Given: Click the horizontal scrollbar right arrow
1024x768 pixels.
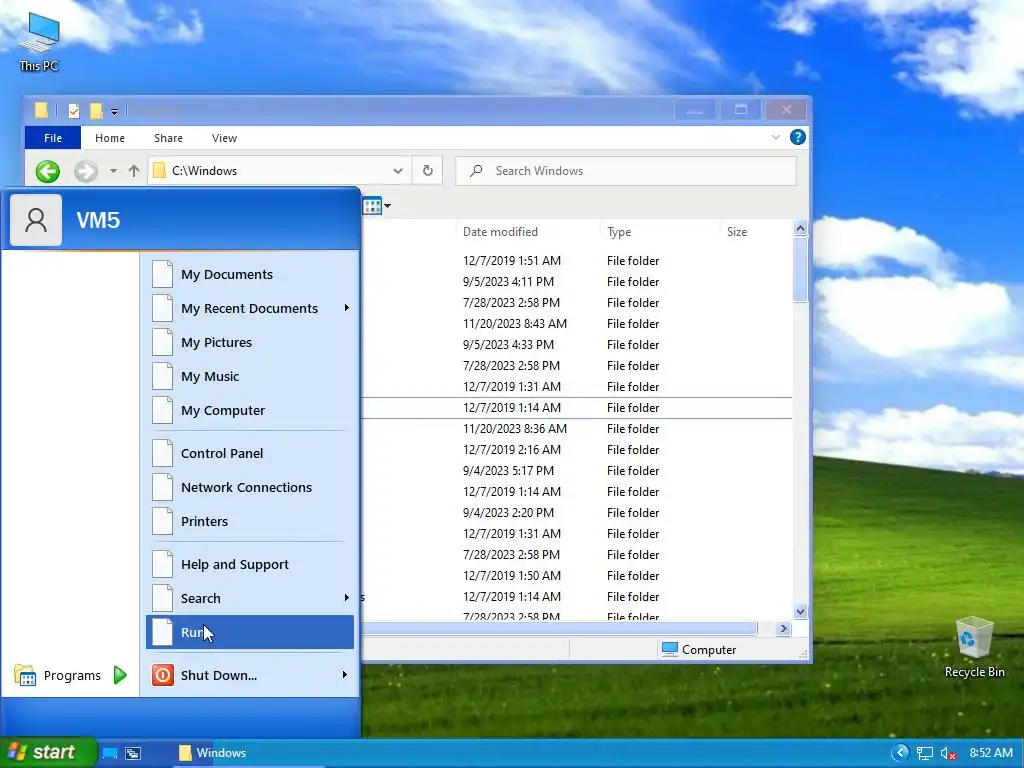Looking at the screenshot, I should tap(784, 628).
